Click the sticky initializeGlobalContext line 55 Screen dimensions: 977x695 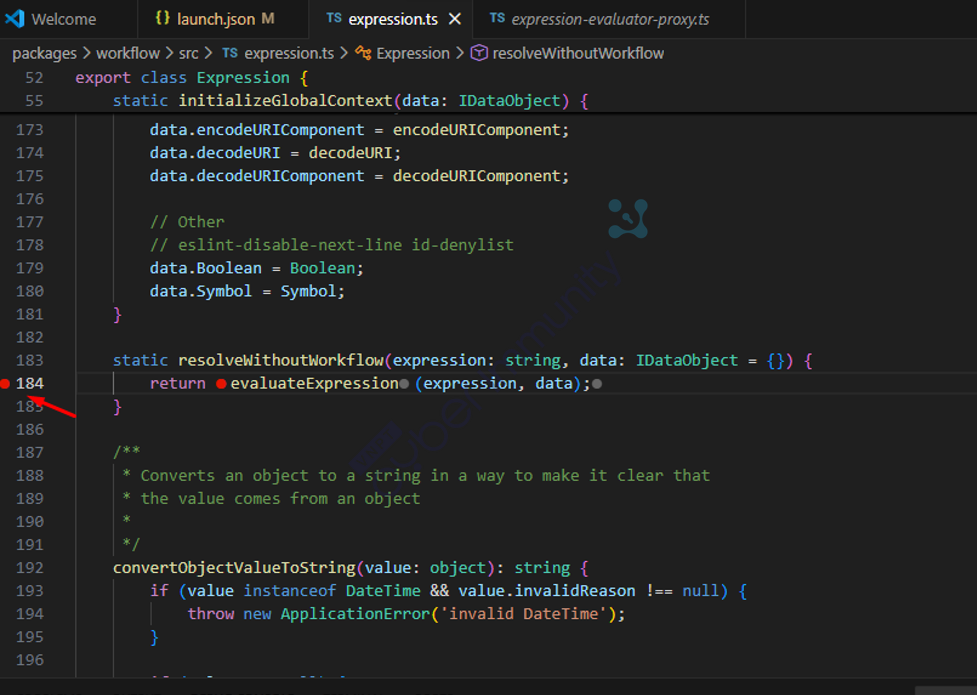point(350,101)
